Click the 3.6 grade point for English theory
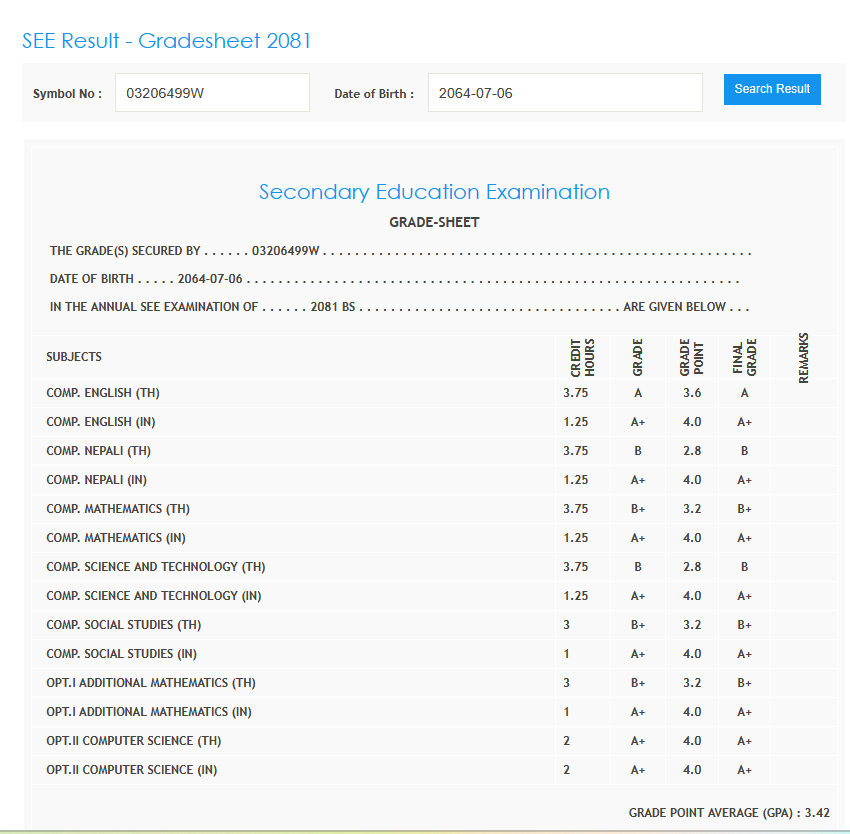The image size is (850, 834). click(692, 393)
